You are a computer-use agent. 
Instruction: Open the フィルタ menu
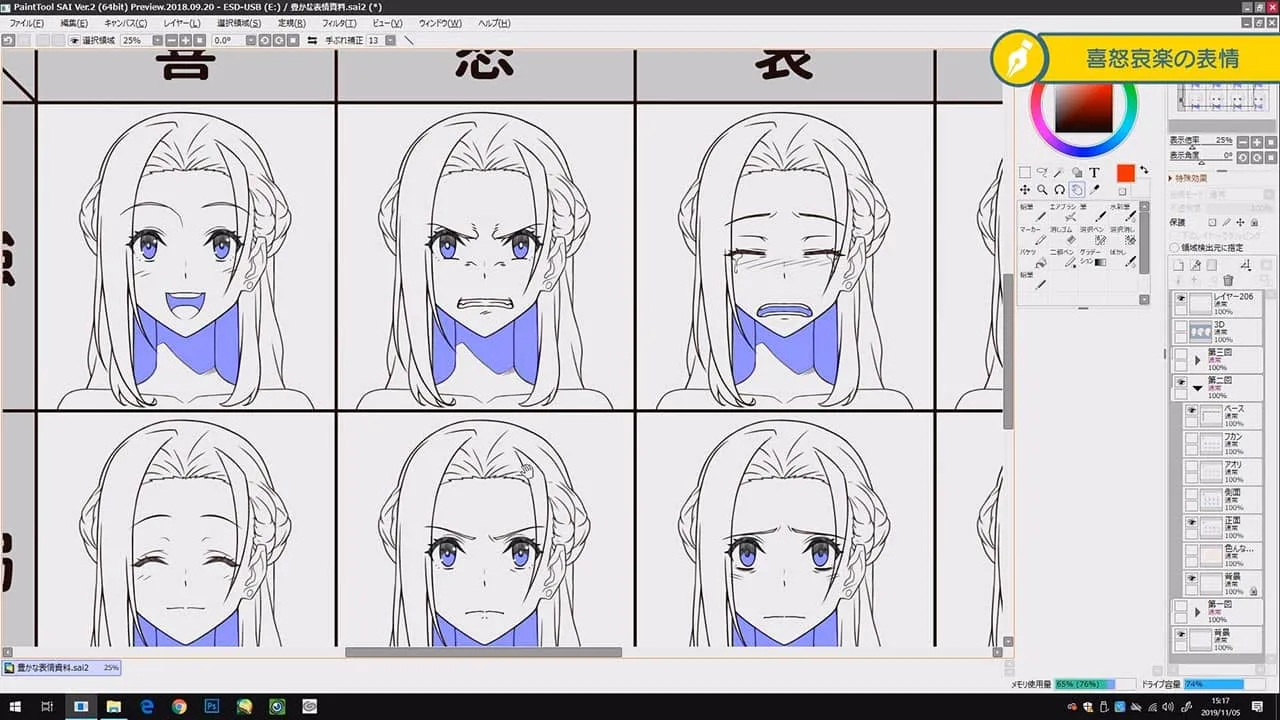pos(339,23)
